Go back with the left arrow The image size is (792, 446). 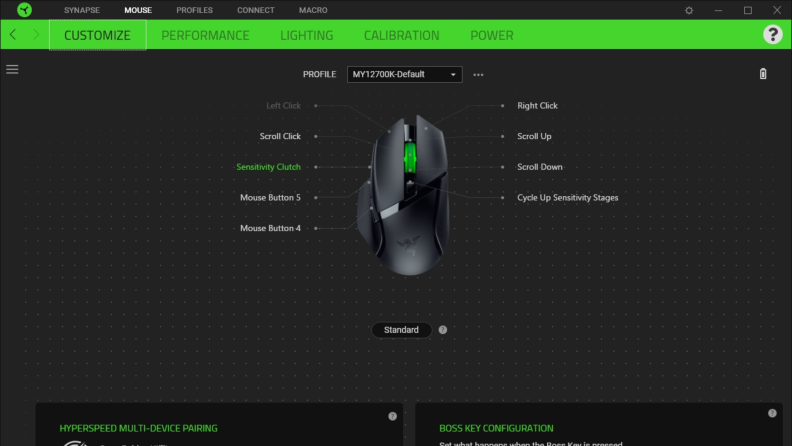pos(13,34)
